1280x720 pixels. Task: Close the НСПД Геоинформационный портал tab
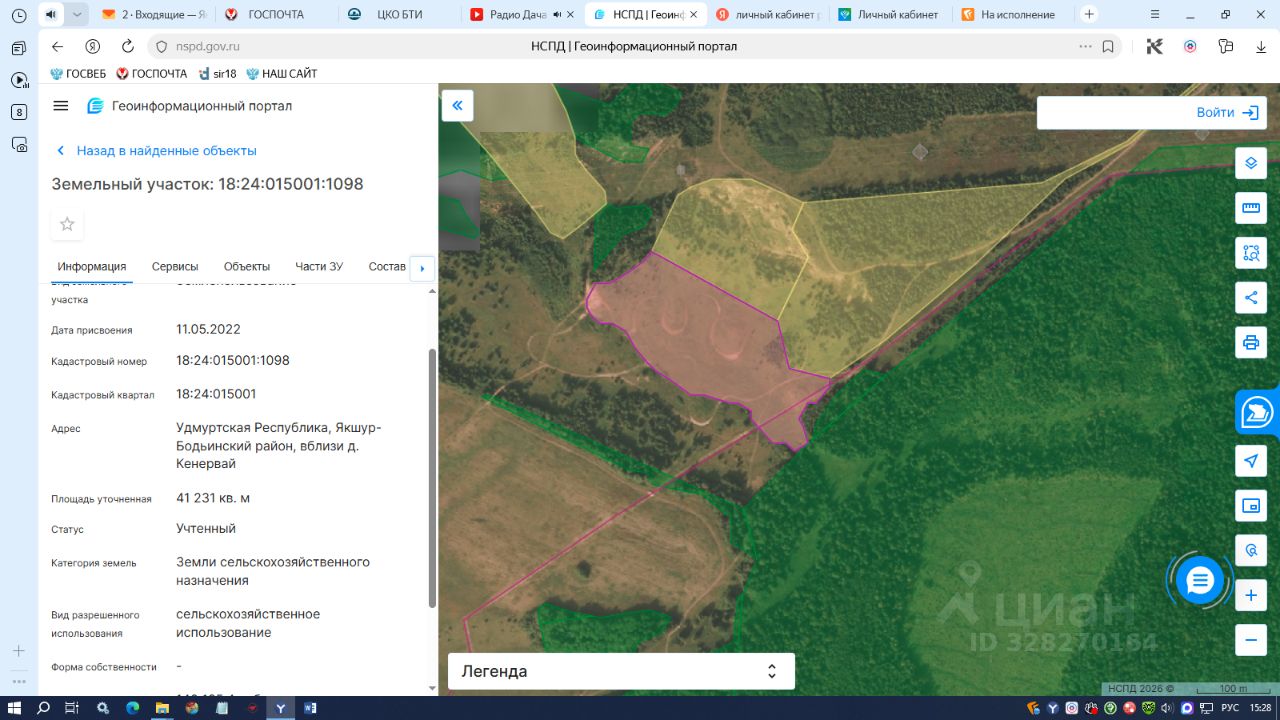click(693, 15)
